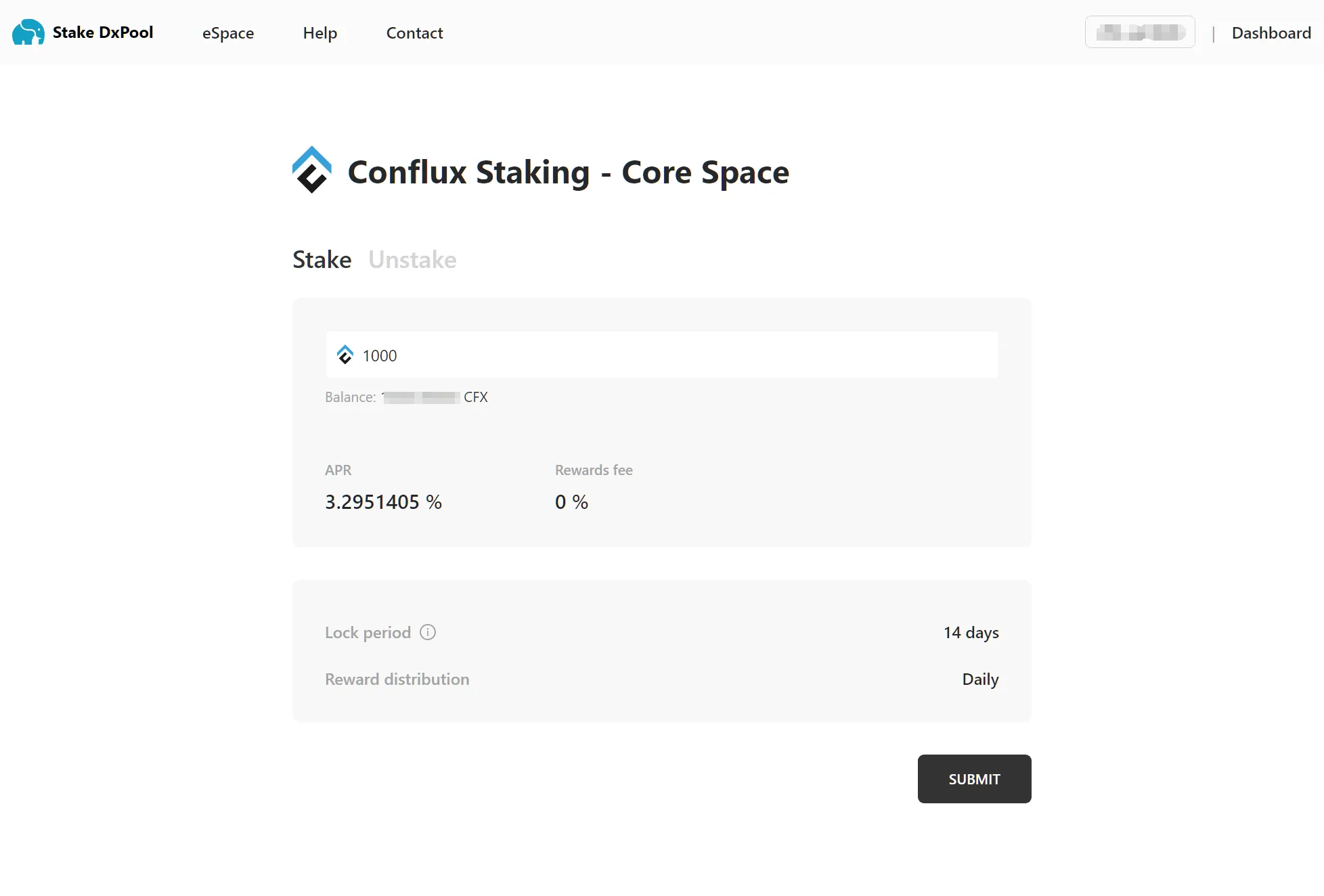This screenshot has height=896, width=1324.
Task: Click the Conflux icon inside the stake input
Action: [345, 355]
